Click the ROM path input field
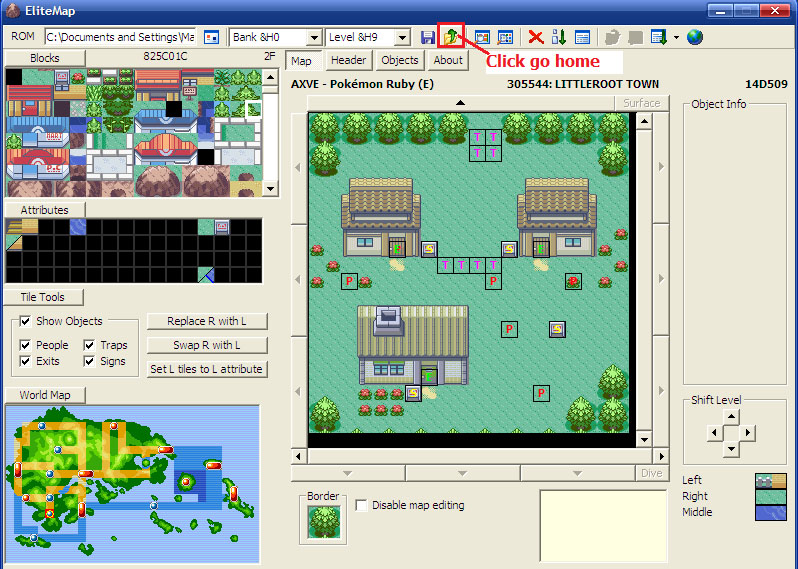This screenshot has height=569, width=798. point(120,37)
